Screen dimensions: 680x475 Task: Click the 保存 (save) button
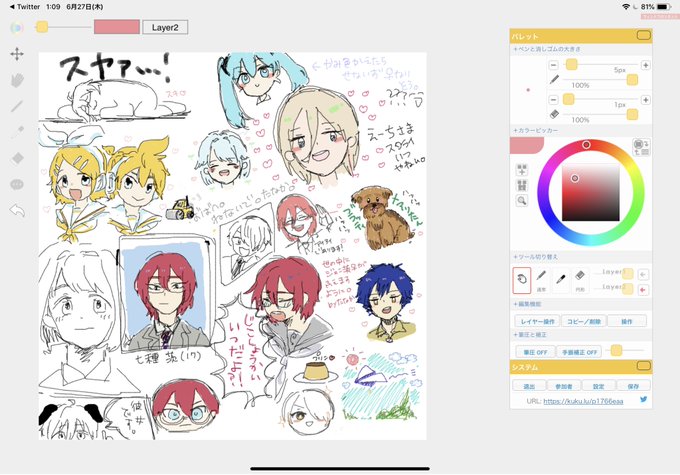pyautogui.click(x=633, y=386)
